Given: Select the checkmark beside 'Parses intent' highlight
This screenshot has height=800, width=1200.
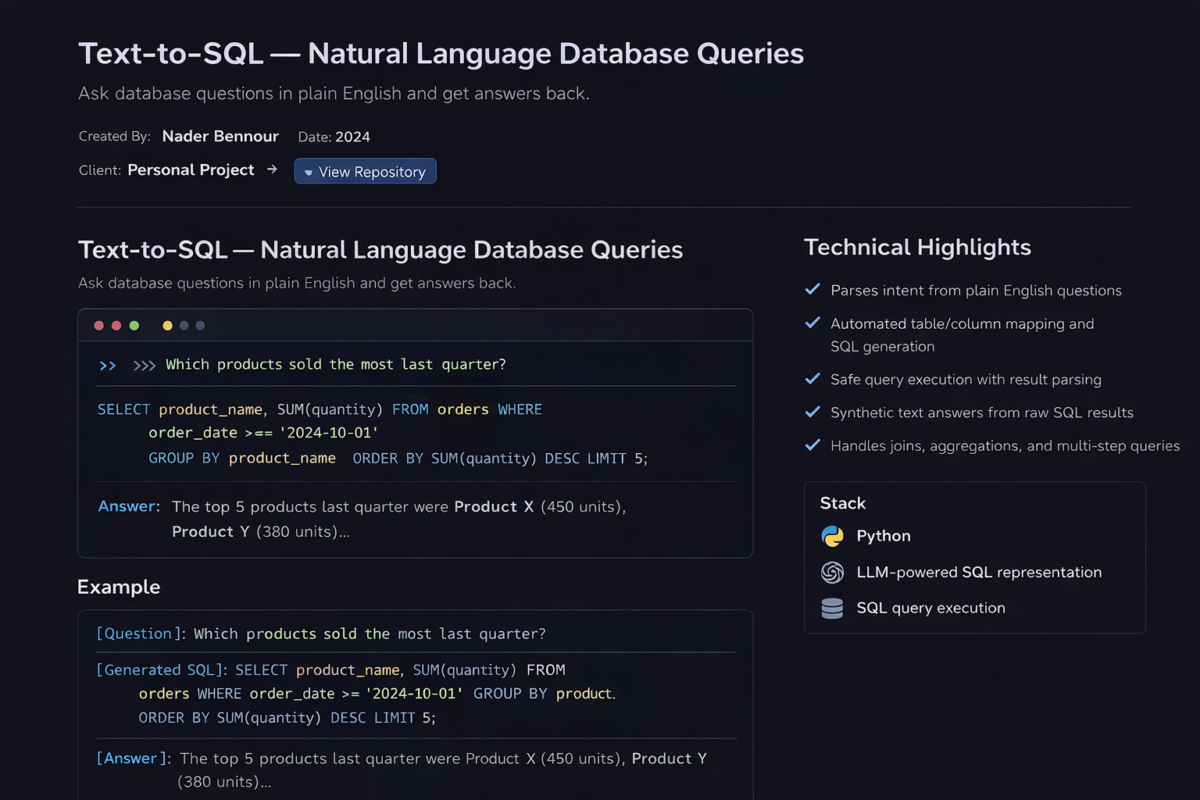Looking at the screenshot, I should click(812, 289).
